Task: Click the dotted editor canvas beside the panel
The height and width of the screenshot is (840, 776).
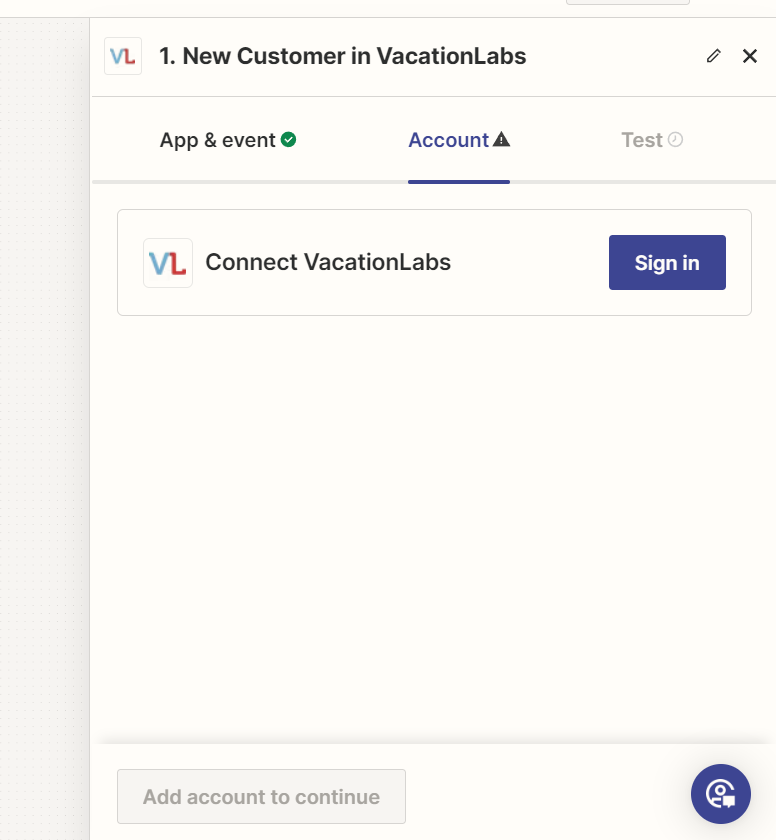Action: 45,400
